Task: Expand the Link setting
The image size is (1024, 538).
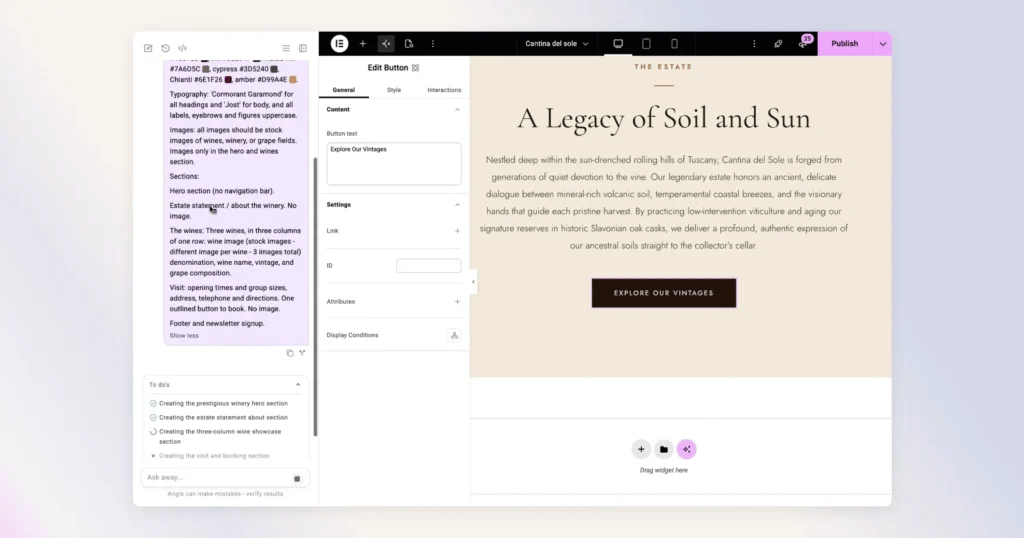Action: point(457,231)
